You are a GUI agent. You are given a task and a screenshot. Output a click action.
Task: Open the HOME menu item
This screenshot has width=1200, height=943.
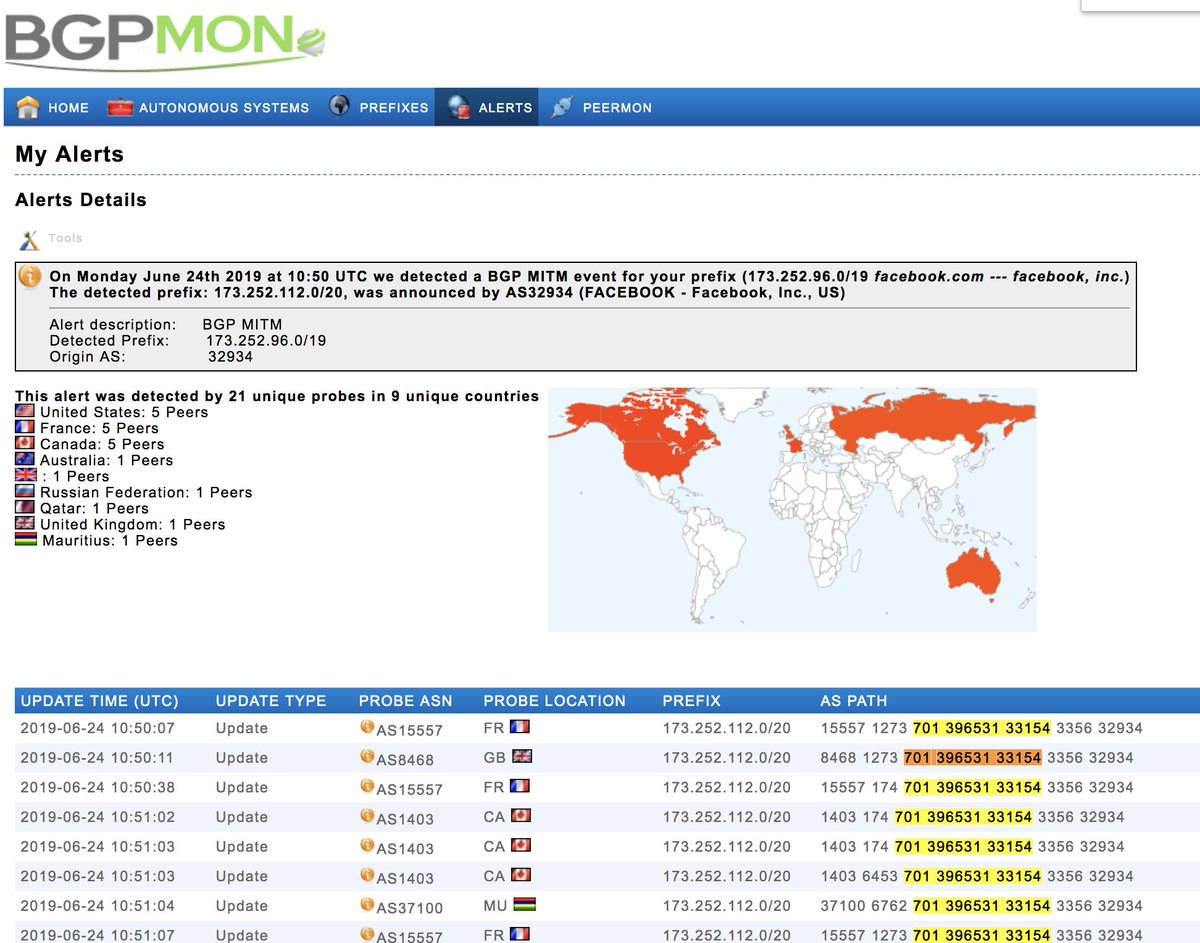click(68, 108)
